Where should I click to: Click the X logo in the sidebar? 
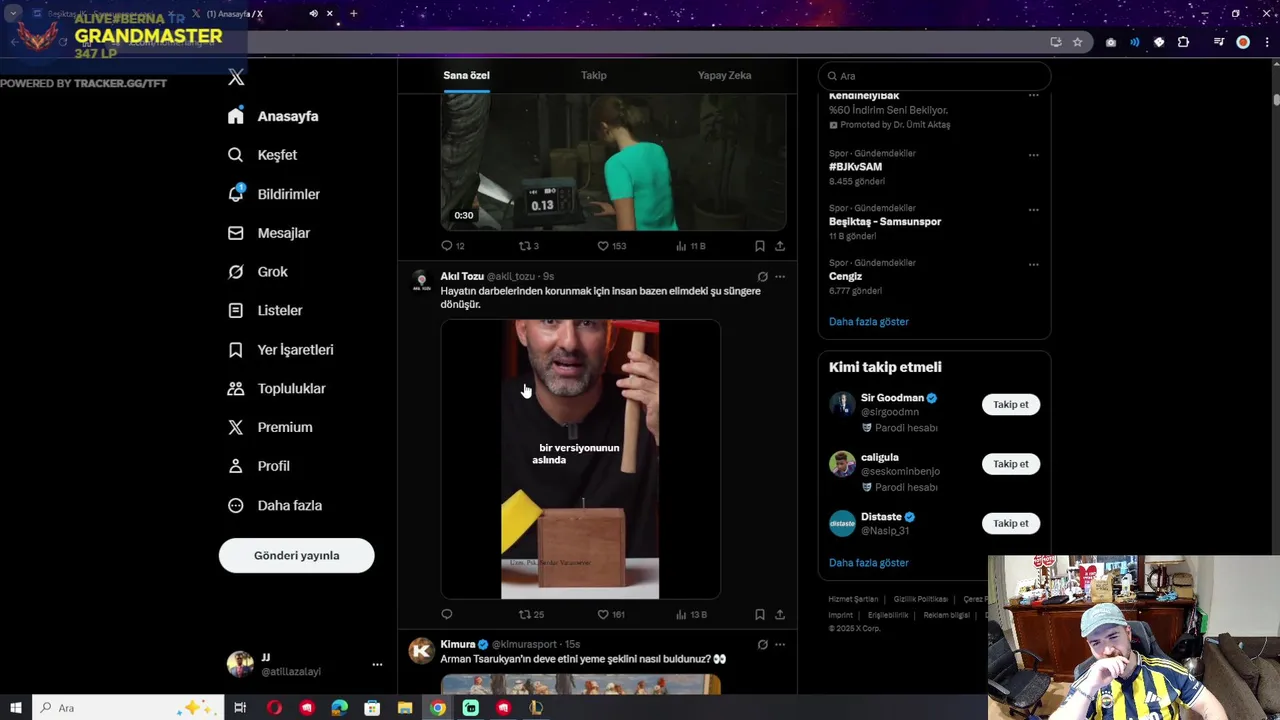236,77
